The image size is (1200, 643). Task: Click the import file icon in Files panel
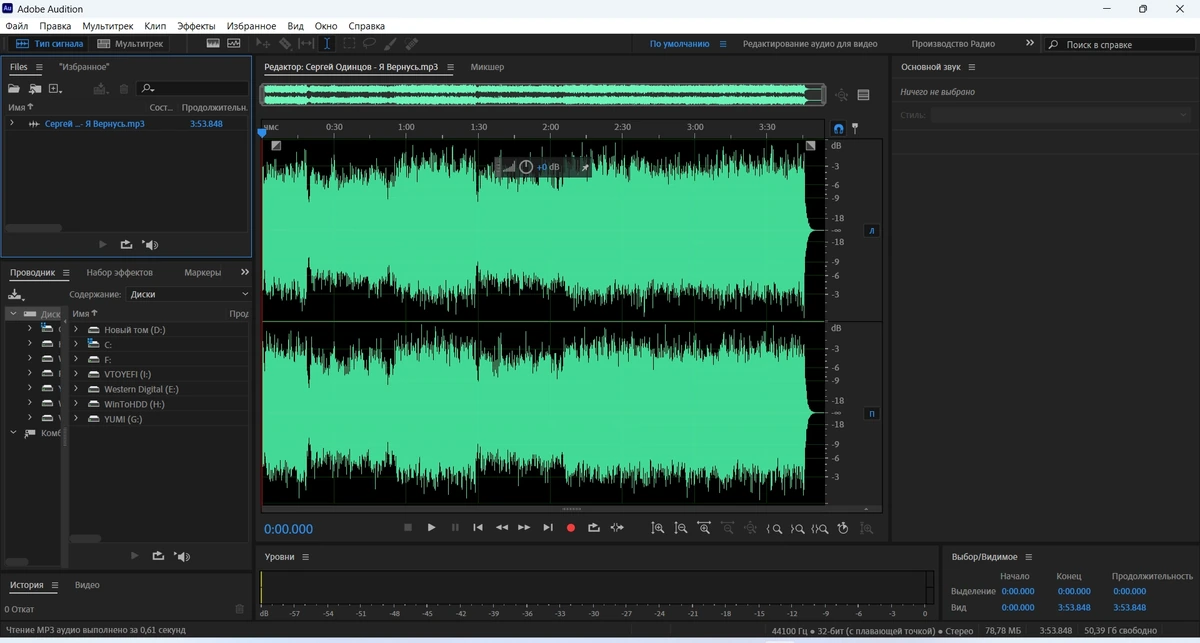point(35,89)
